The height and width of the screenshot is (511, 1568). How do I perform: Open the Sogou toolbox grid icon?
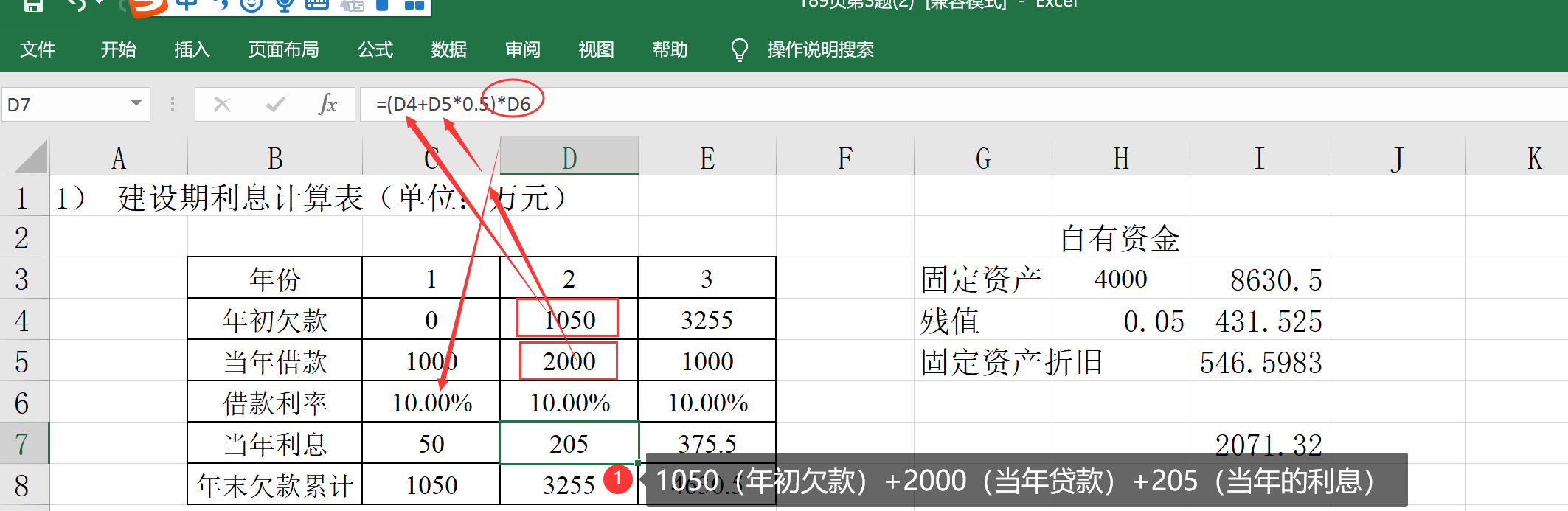[414, 5]
